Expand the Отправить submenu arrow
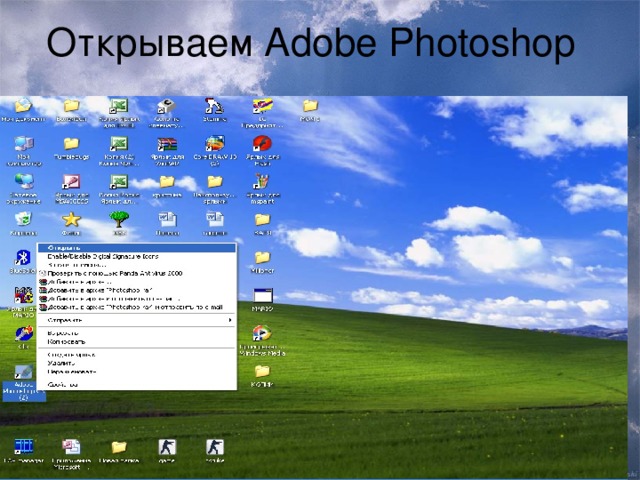640x480 pixels. pyautogui.click(x=230, y=320)
